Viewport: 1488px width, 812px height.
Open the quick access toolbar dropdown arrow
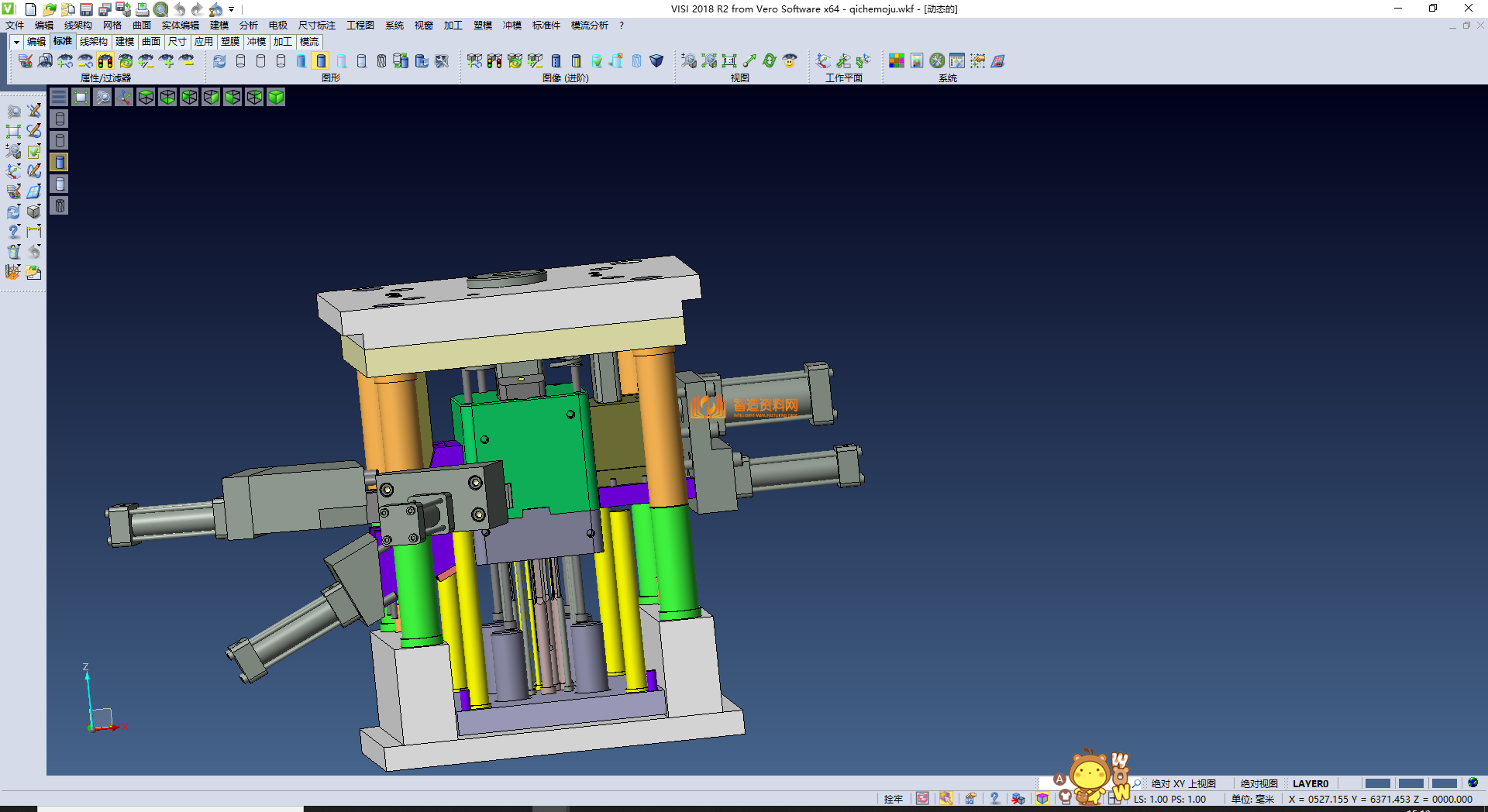232,9
